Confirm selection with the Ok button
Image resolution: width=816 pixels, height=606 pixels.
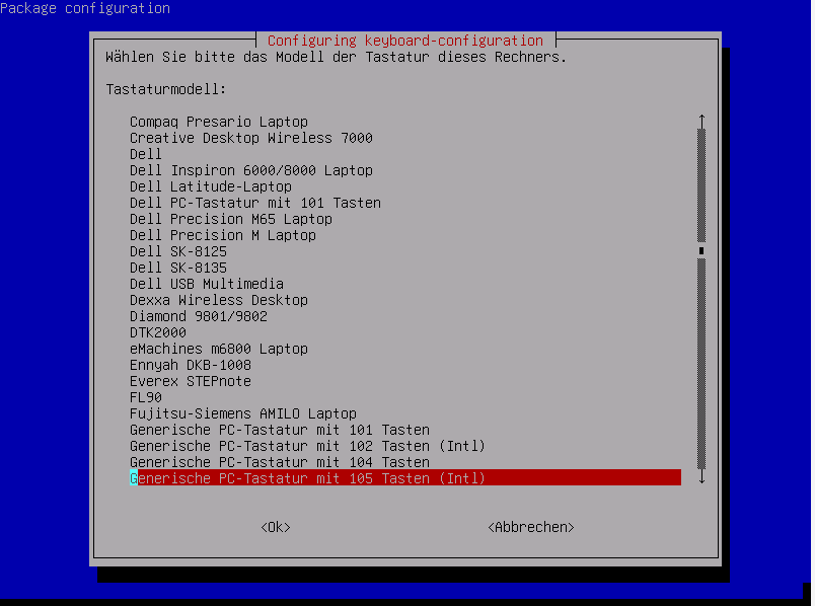tap(275, 527)
